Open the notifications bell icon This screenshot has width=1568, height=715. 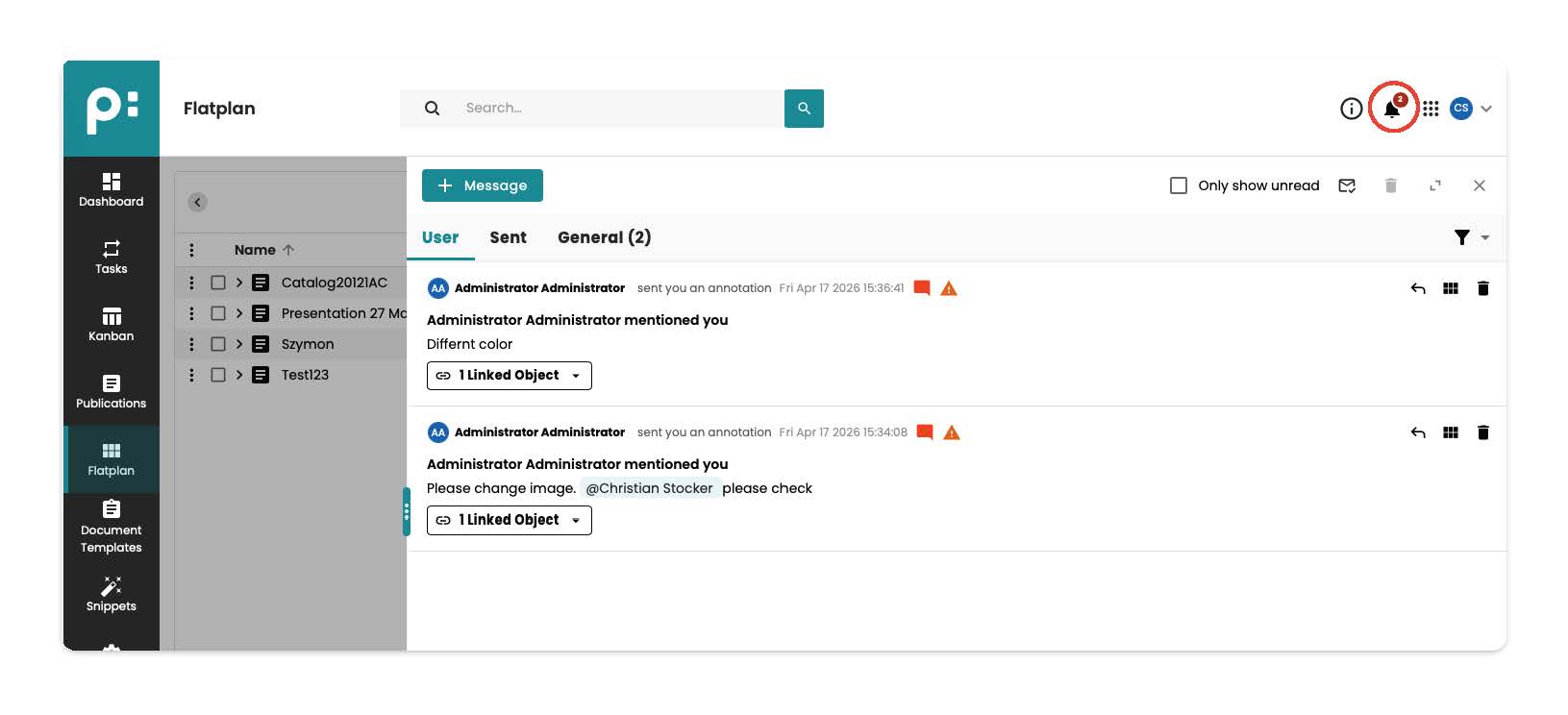click(x=1391, y=109)
